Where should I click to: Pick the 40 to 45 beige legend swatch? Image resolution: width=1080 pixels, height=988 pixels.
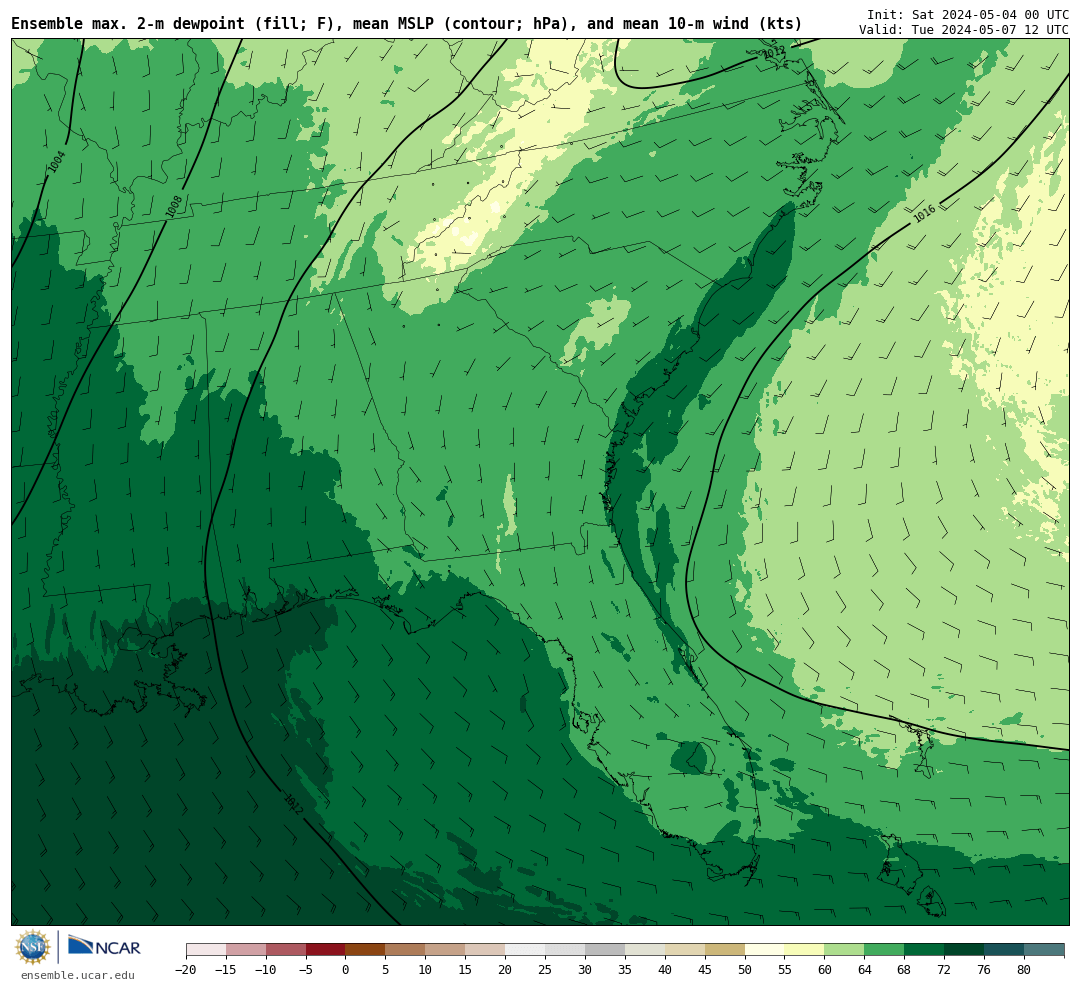pos(685,950)
